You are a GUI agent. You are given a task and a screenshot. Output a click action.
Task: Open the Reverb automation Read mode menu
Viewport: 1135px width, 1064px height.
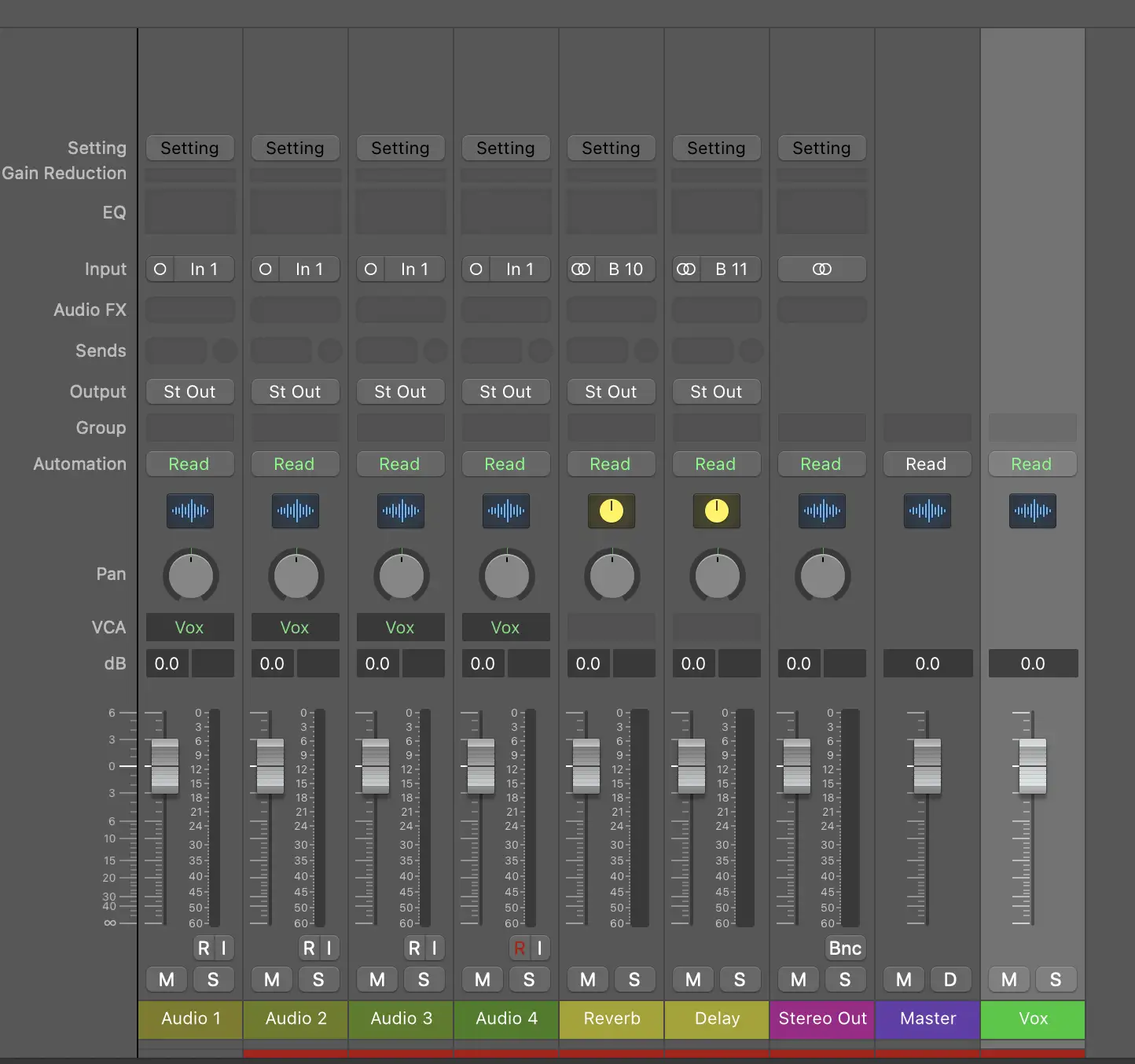click(611, 464)
